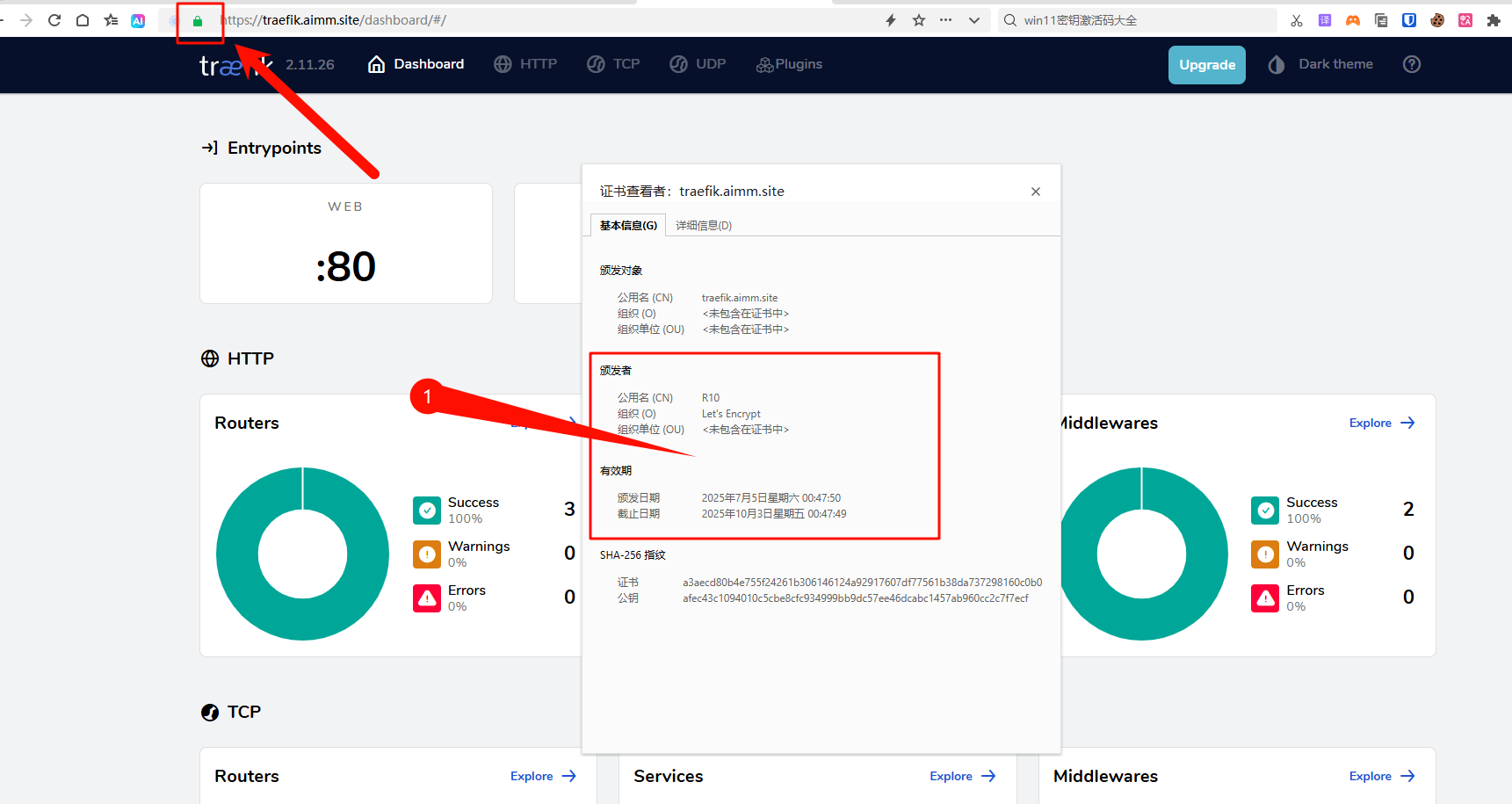Open the orange game controller extension
This screenshot has height=804, width=1512.
tap(1353, 20)
